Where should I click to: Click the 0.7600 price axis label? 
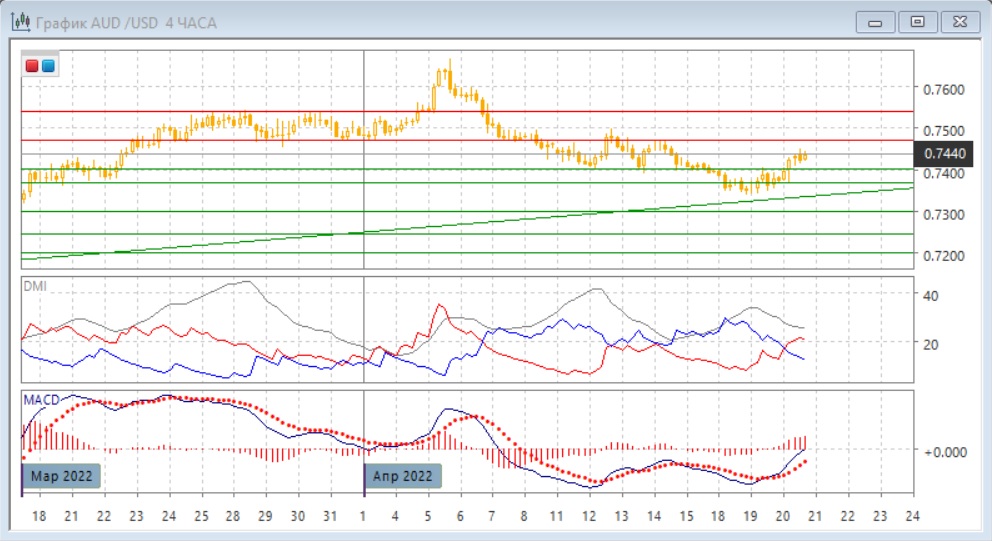tap(944, 90)
